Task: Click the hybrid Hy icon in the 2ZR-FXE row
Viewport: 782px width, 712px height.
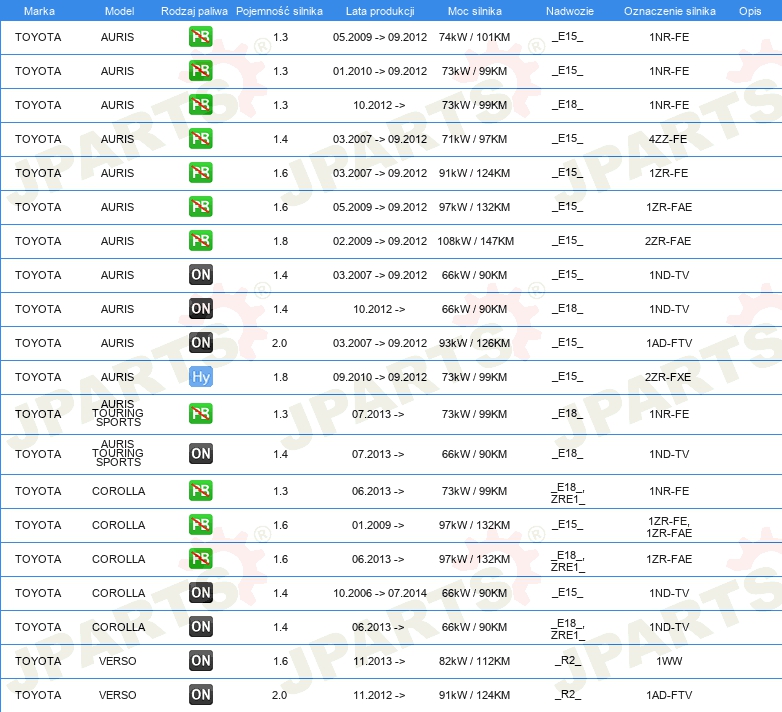Action: 200,376
